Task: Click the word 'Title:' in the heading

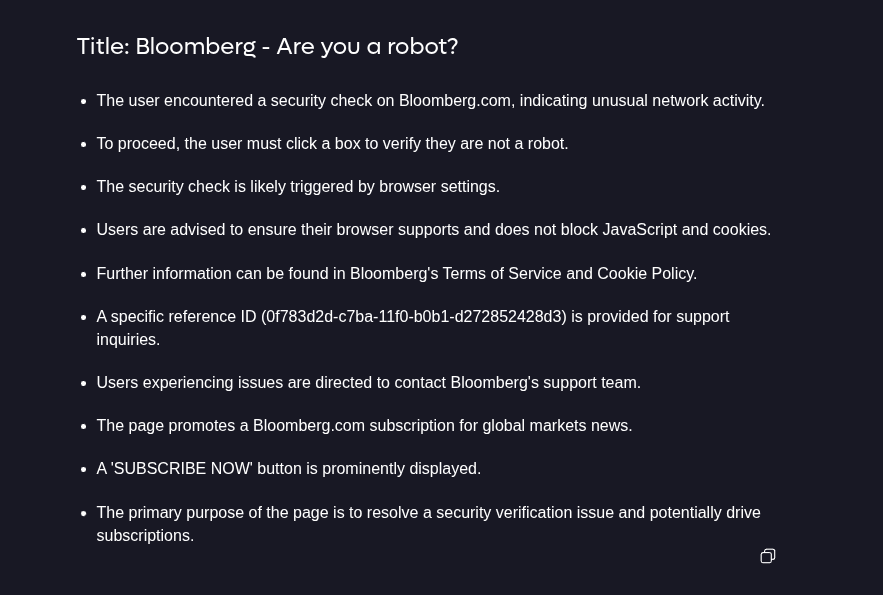Action: 103,46
